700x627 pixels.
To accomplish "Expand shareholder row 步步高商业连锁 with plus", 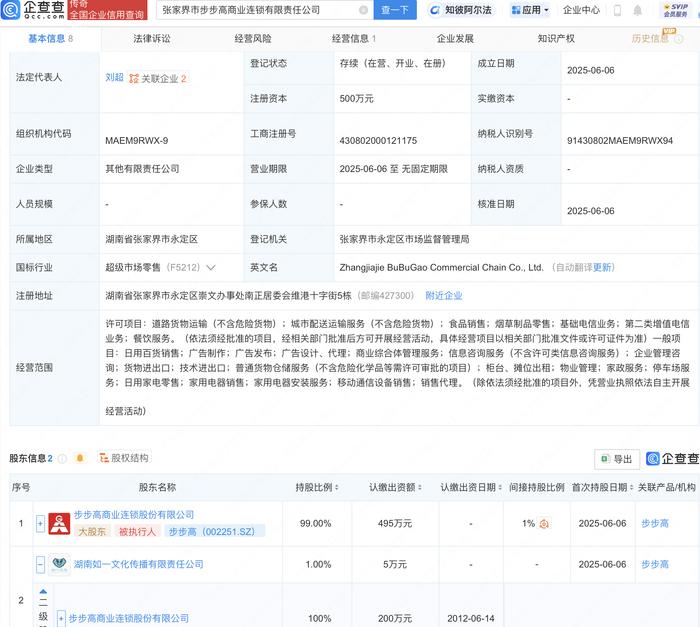I will click(40, 523).
